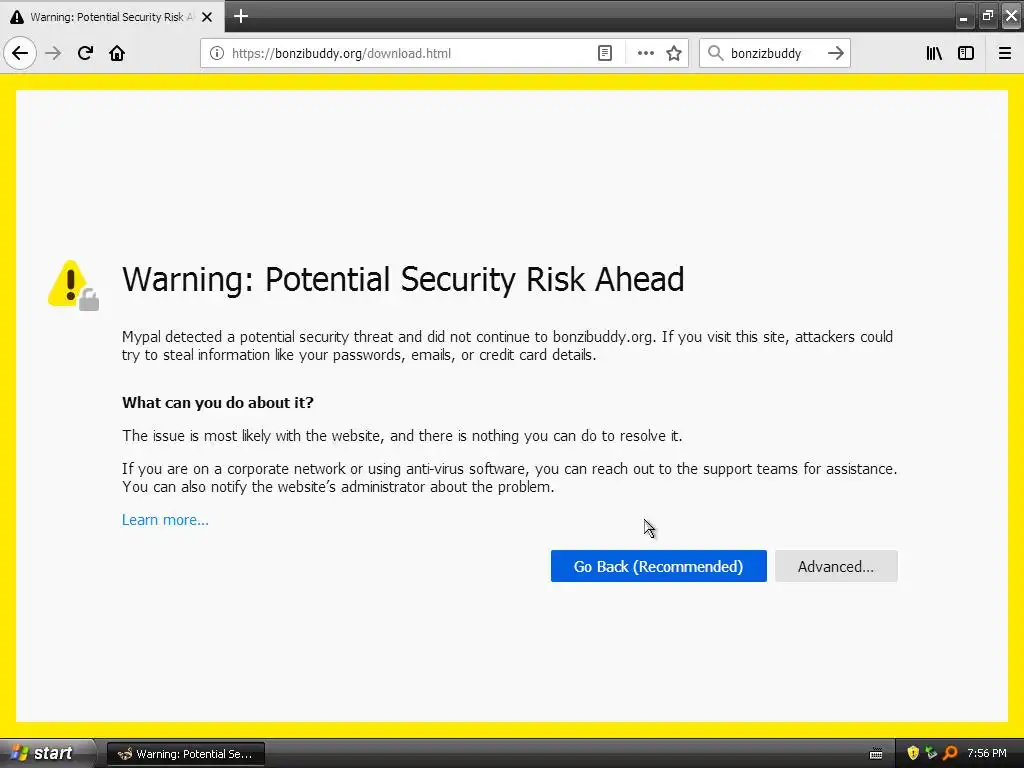This screenshot has height=768, width=1024.
Task: Click Go Back (Recommended) button
Action: point(658,566)
